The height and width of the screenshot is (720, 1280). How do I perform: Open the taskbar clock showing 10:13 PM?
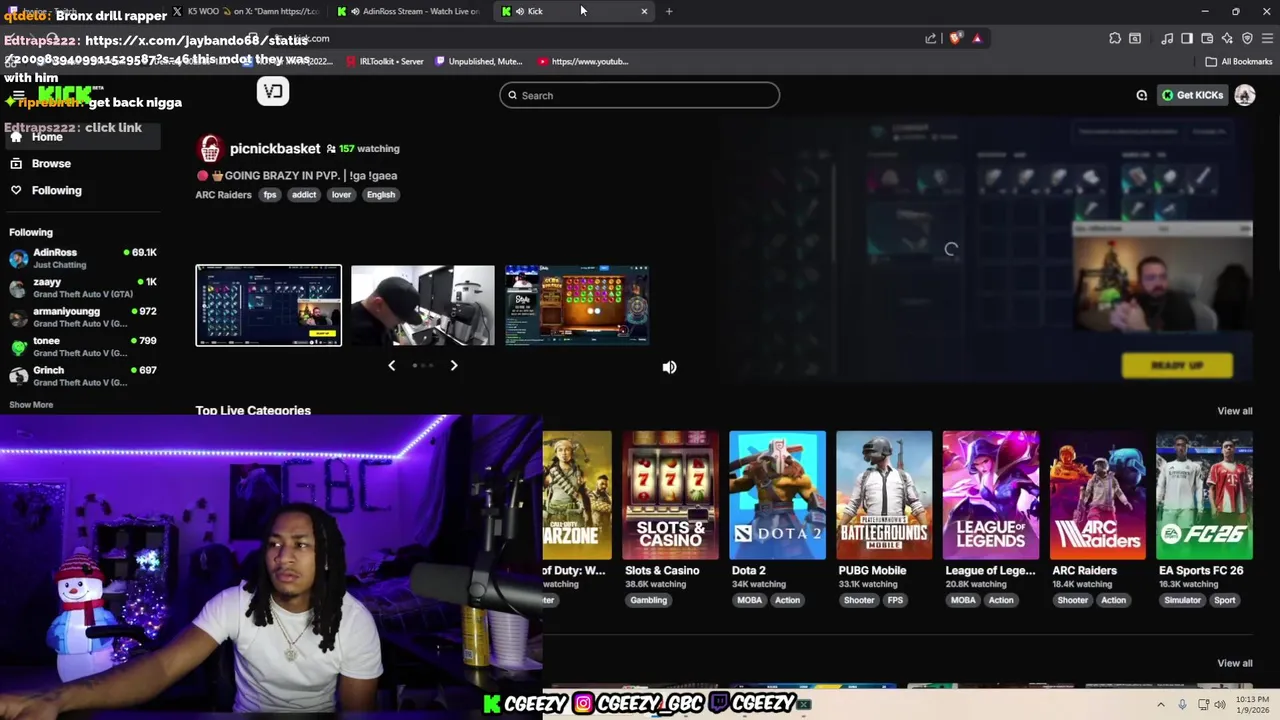coord(1252,704)
